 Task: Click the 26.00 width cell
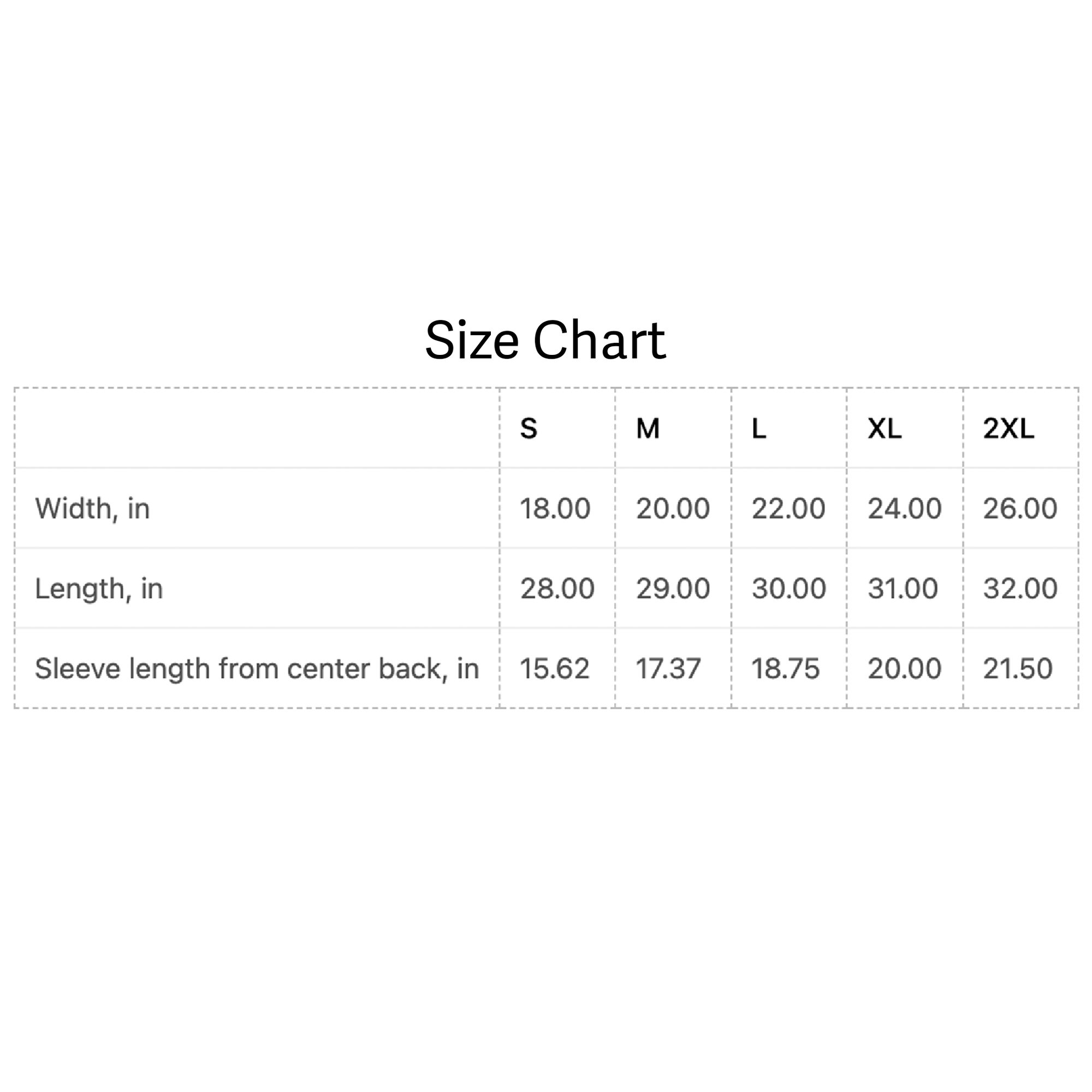click(x=1019, y=508)
